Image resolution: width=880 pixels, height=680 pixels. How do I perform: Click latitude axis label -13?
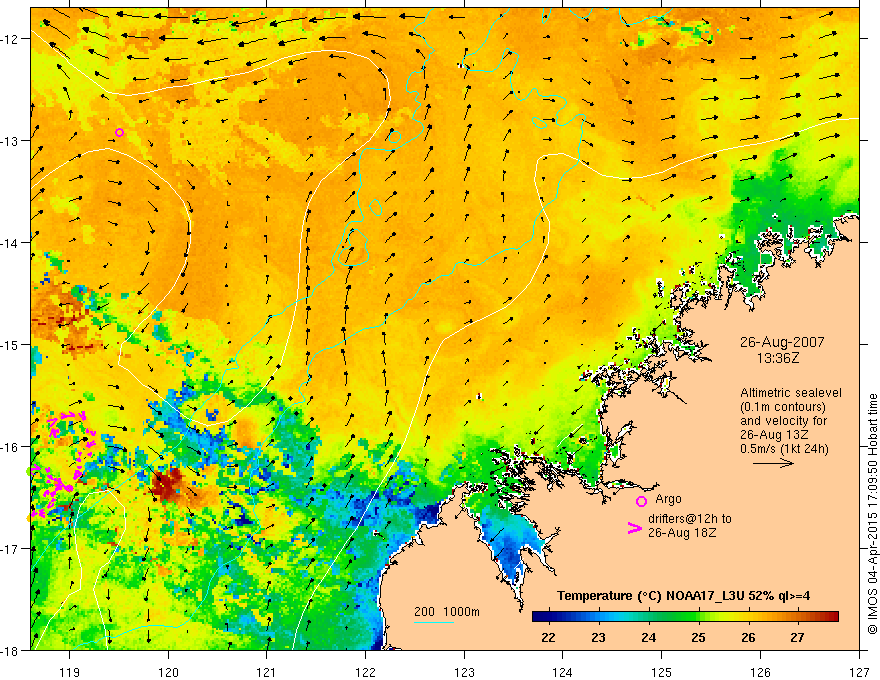(x=10, y=141)
